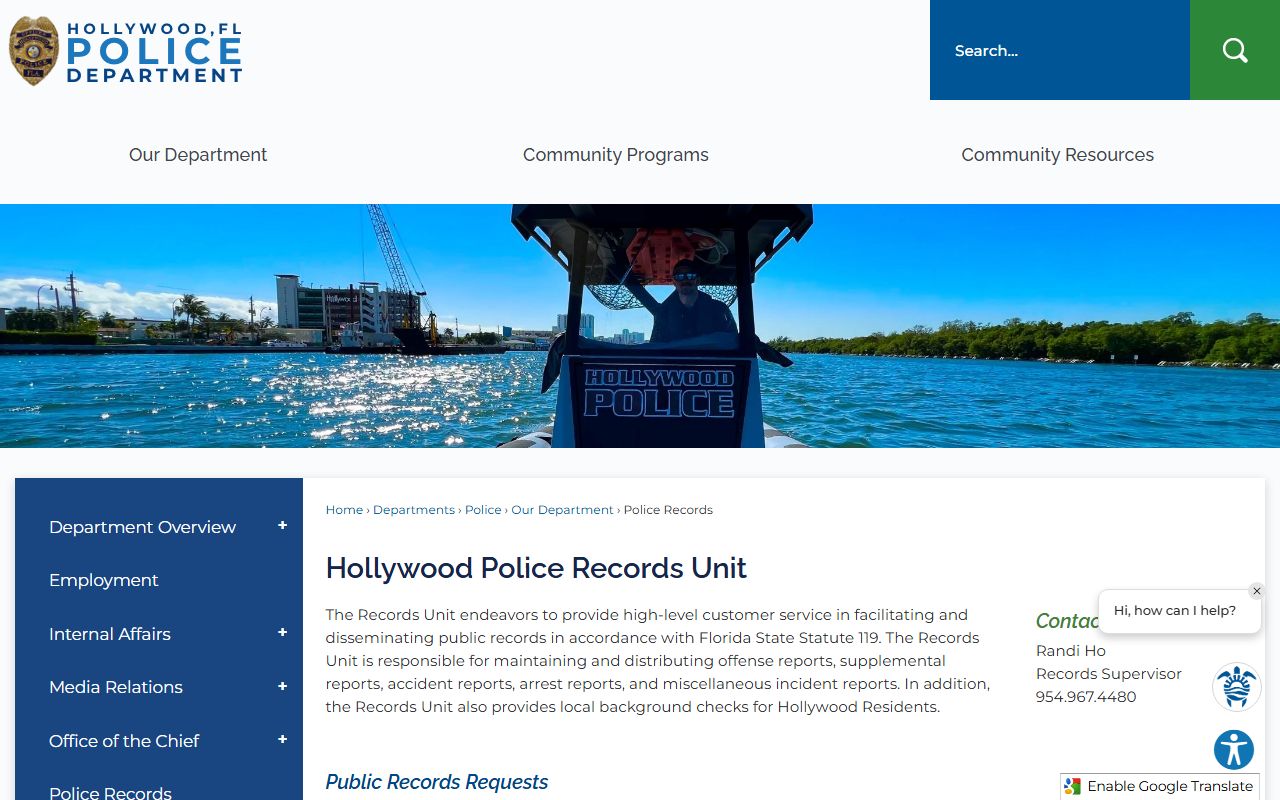The height and width of the screenshot is (800, 1280).
Task: Click the phone number 954.967.4480
Action: tap(1086, 697)
